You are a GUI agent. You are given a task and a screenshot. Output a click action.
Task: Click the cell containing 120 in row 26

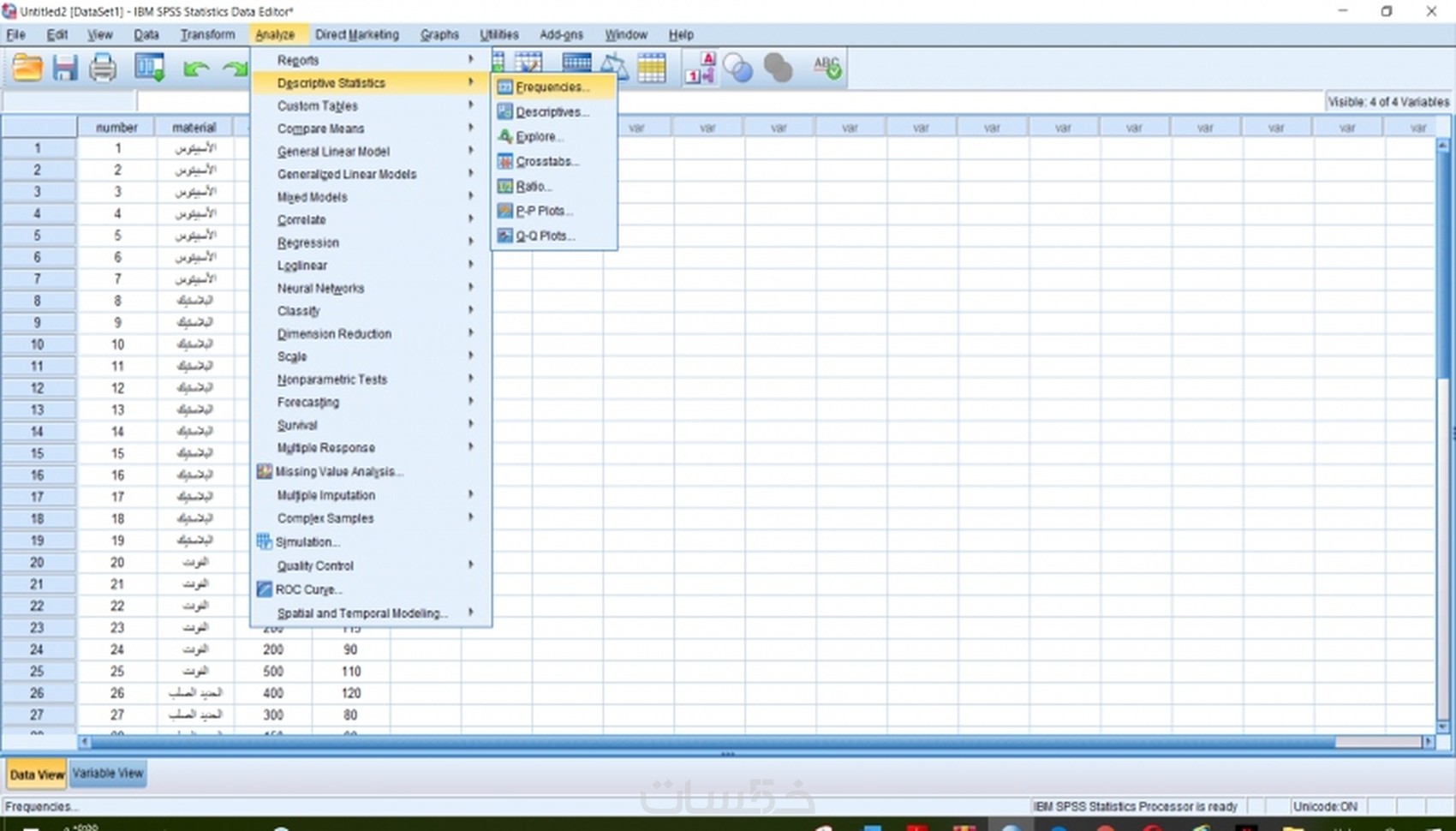pos(351,693)
